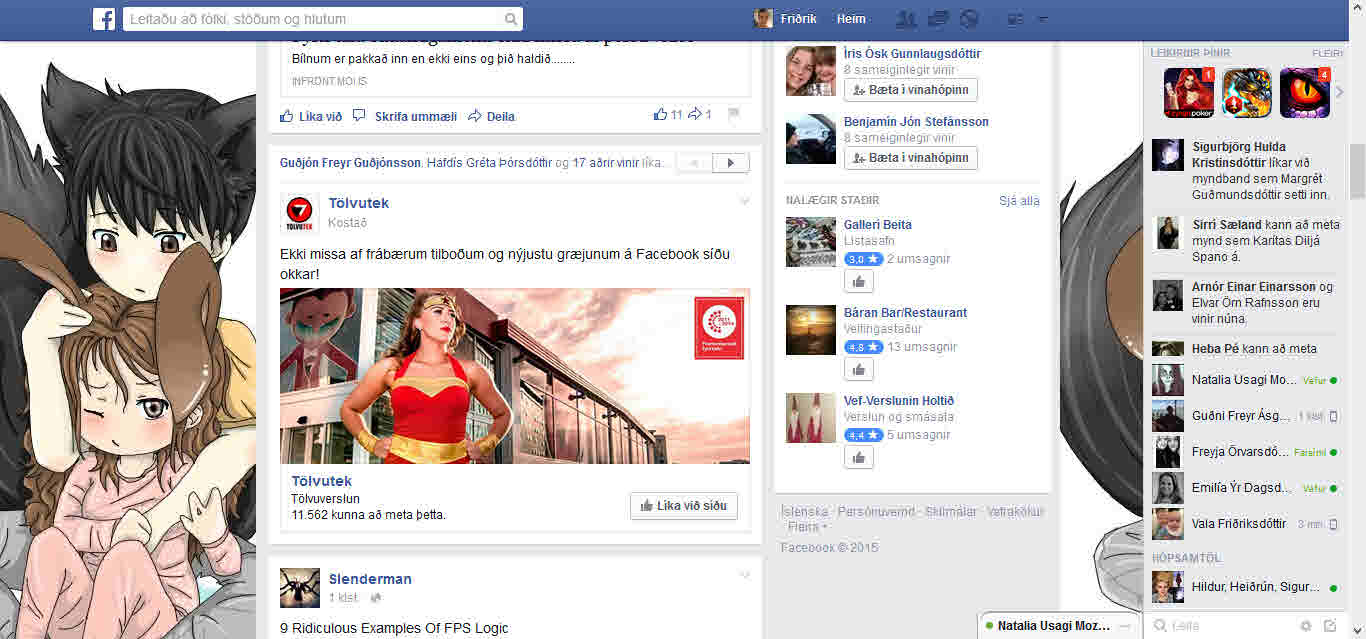Like the INFRONT post with Líka við
1366x639 pixels.
312,116
